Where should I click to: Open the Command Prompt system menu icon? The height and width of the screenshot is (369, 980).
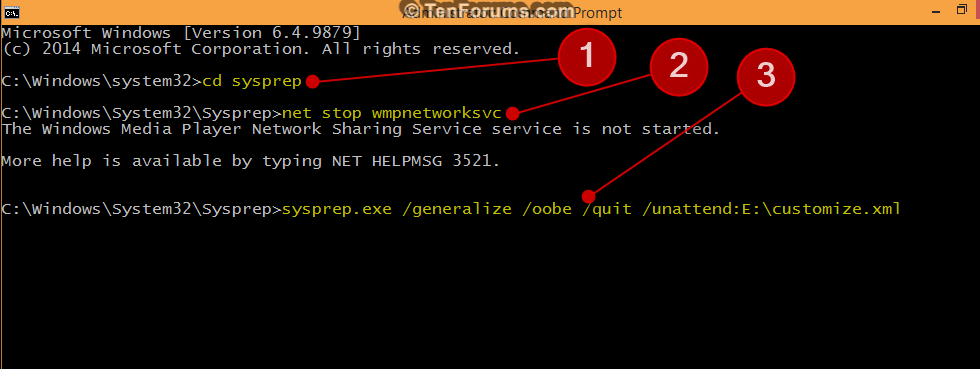coord(11,12)
